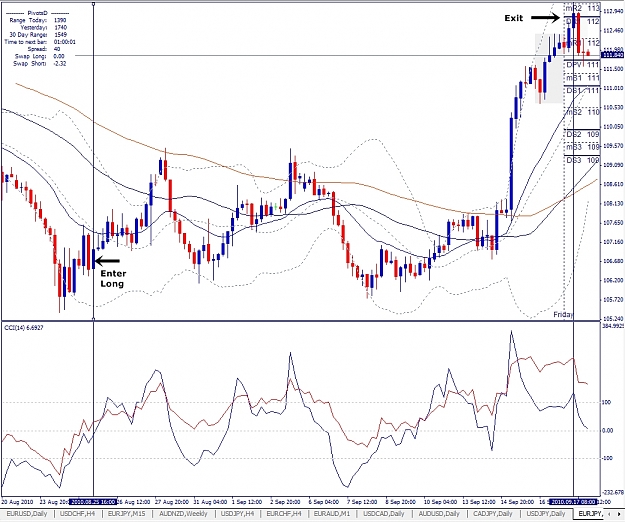
Task: Click the 2010.08.25 16:00 date marker
Action: (94, 502)
